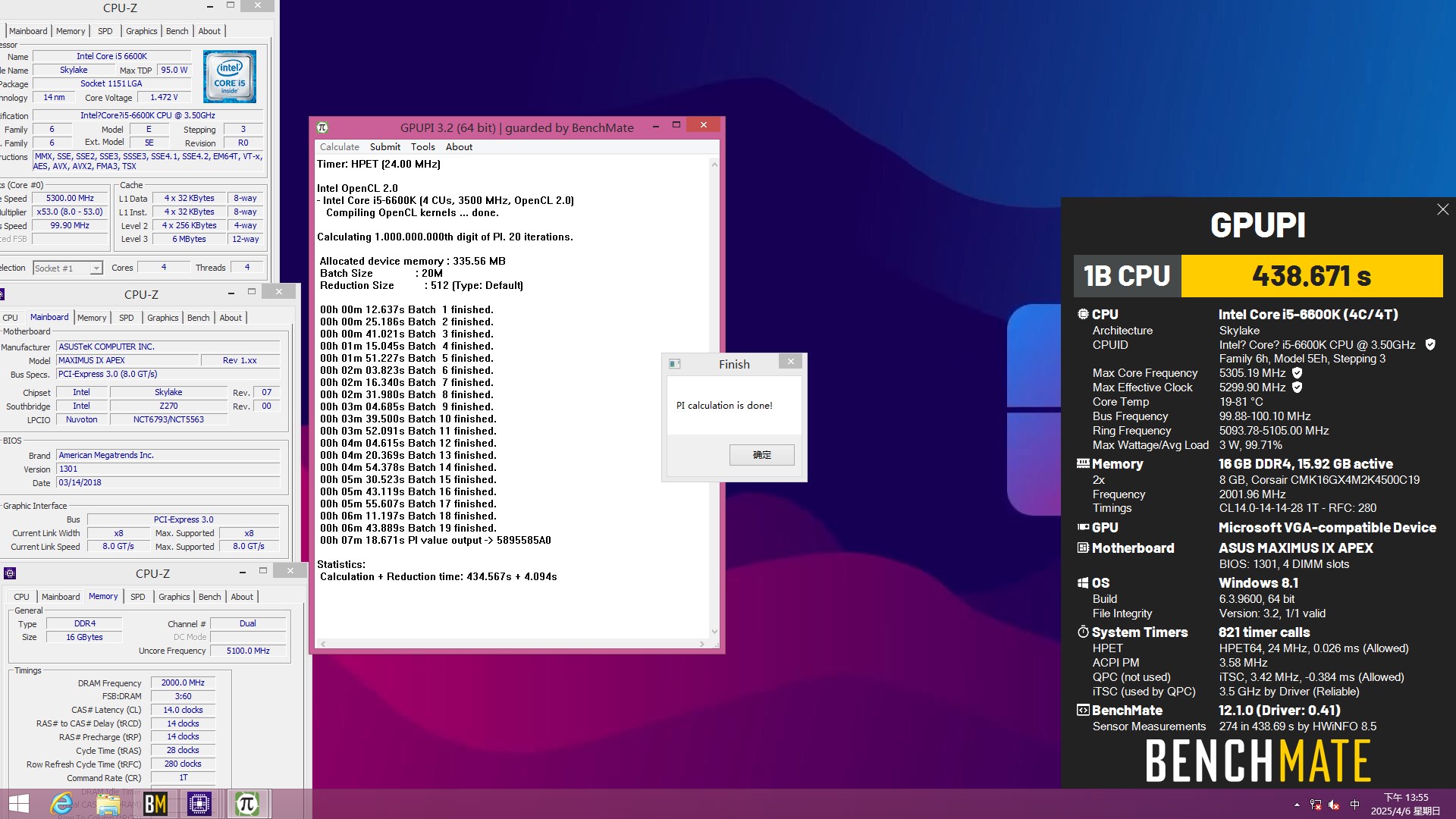Screen dimensions: 1456x819
Task: Open CPU tab in the Mainboard CPU-Z window
Action: (x=11, y=318)
